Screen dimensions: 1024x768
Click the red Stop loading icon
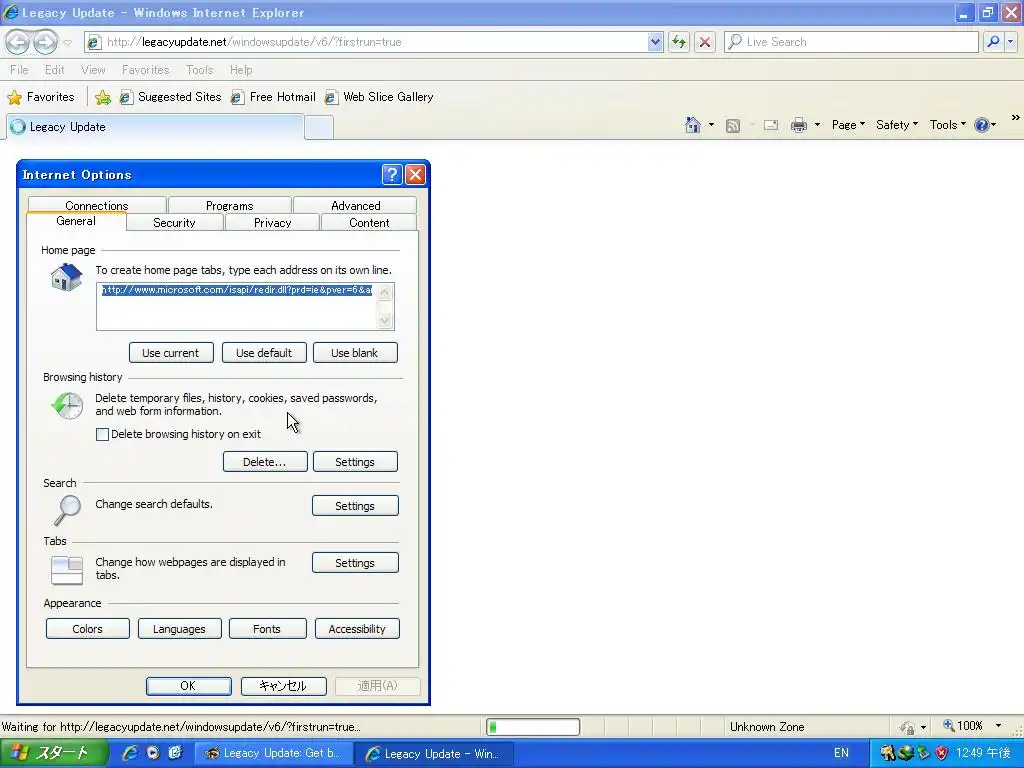click(x=705, y=42)
